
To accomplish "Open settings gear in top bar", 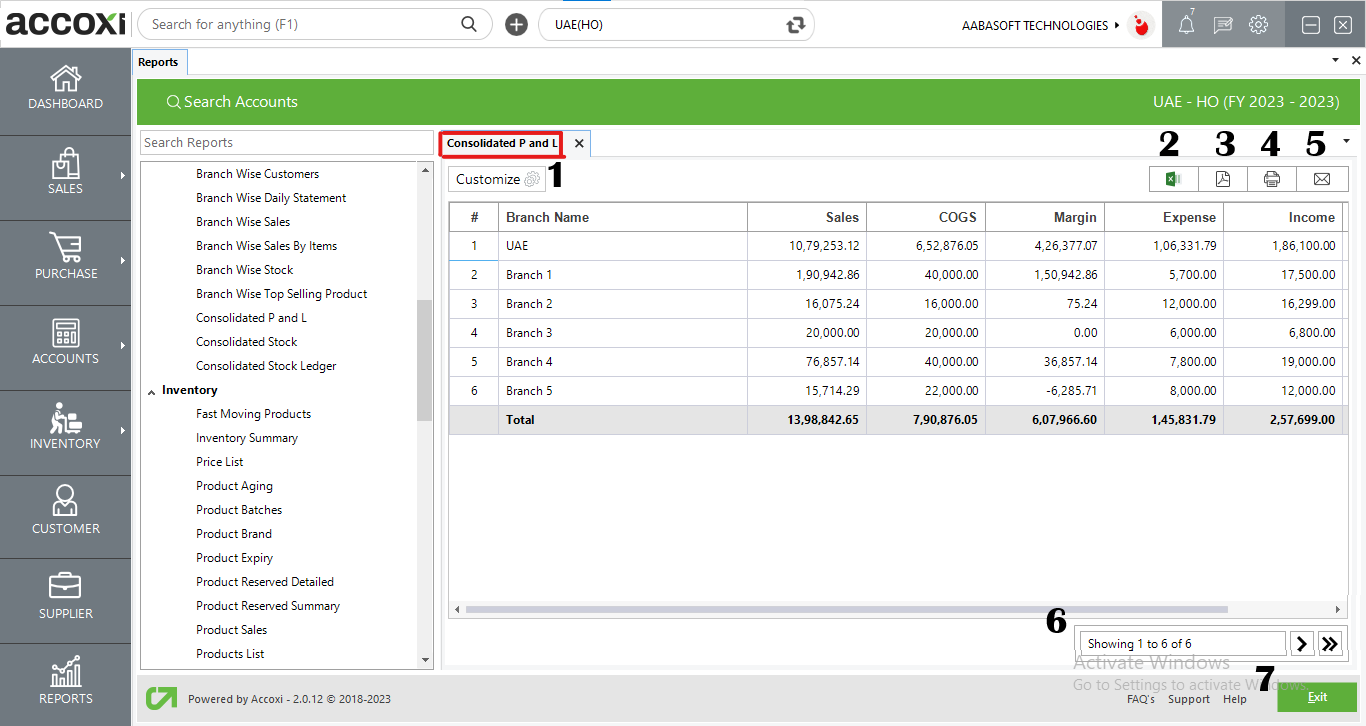I will (x=1258, y=25).
